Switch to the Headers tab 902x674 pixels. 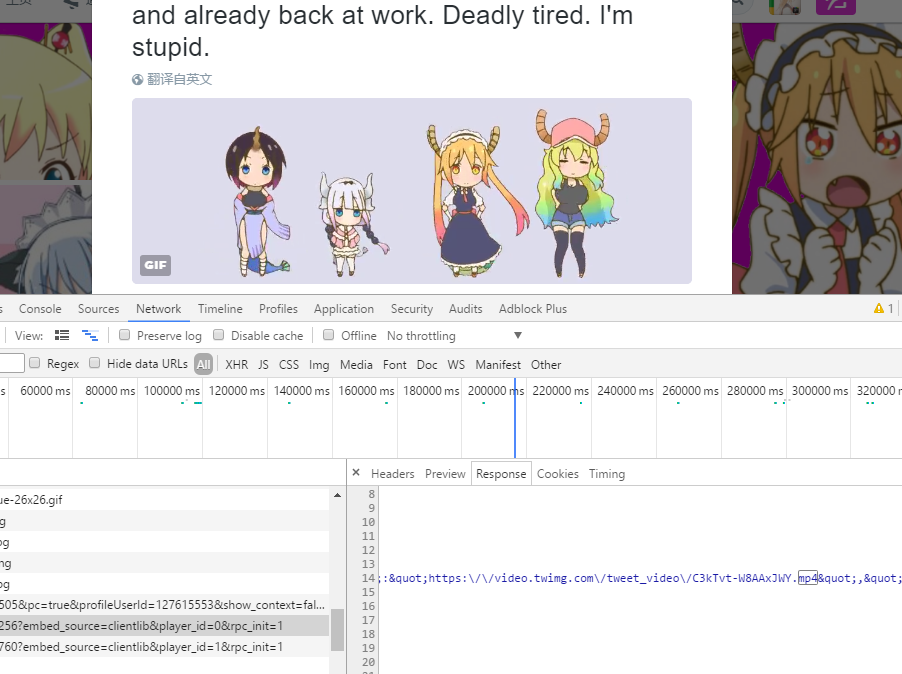(392, 474)
